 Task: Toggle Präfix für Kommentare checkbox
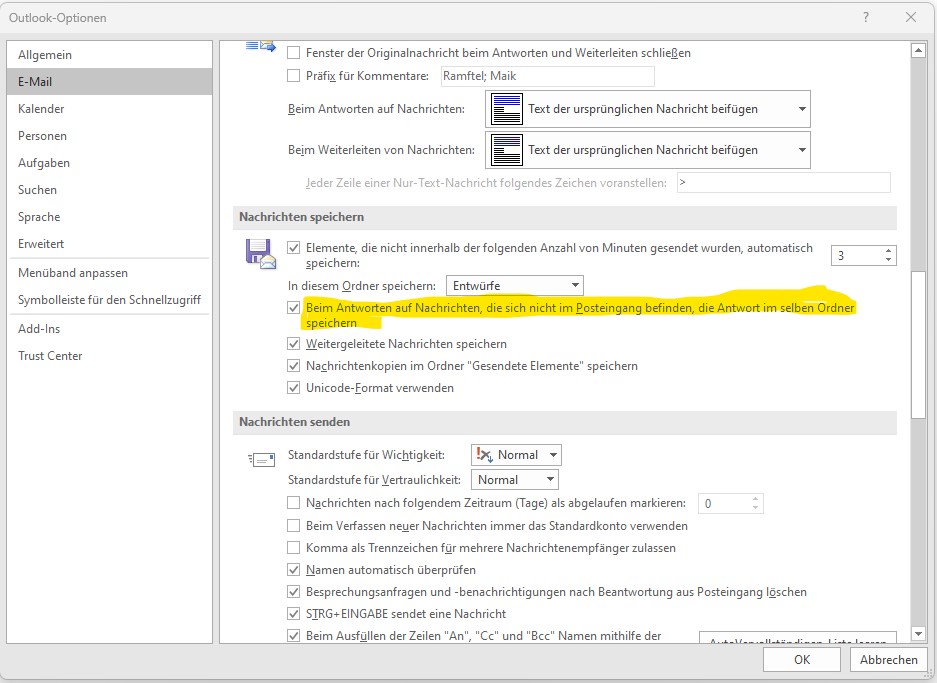(293, 76)
